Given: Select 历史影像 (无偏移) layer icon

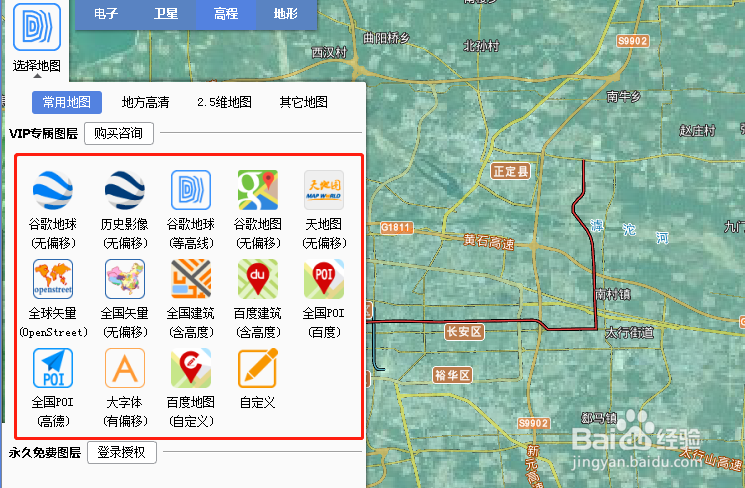Looking at the screenshot, I should click(124, 190).
